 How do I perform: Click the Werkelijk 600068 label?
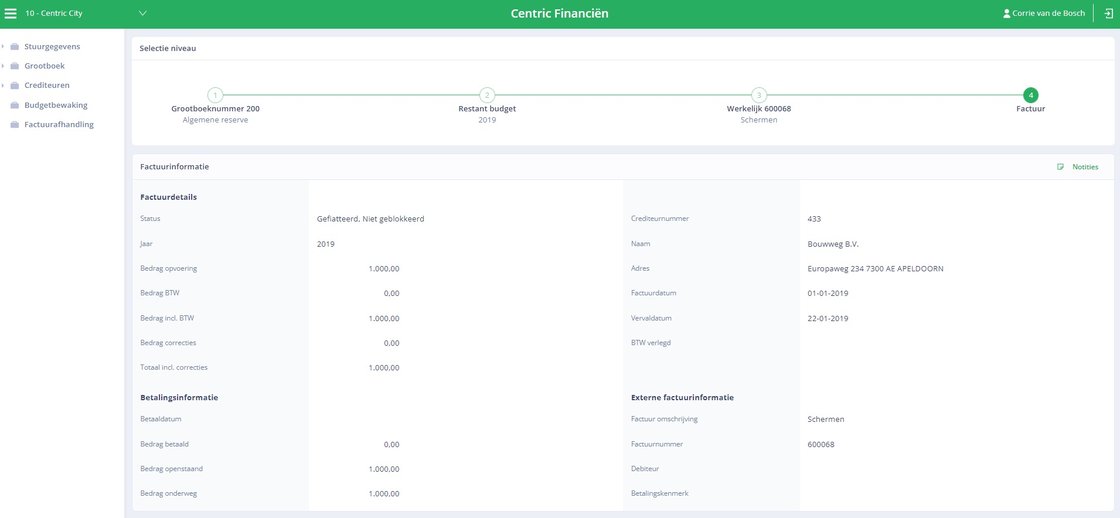coord(759,109)
